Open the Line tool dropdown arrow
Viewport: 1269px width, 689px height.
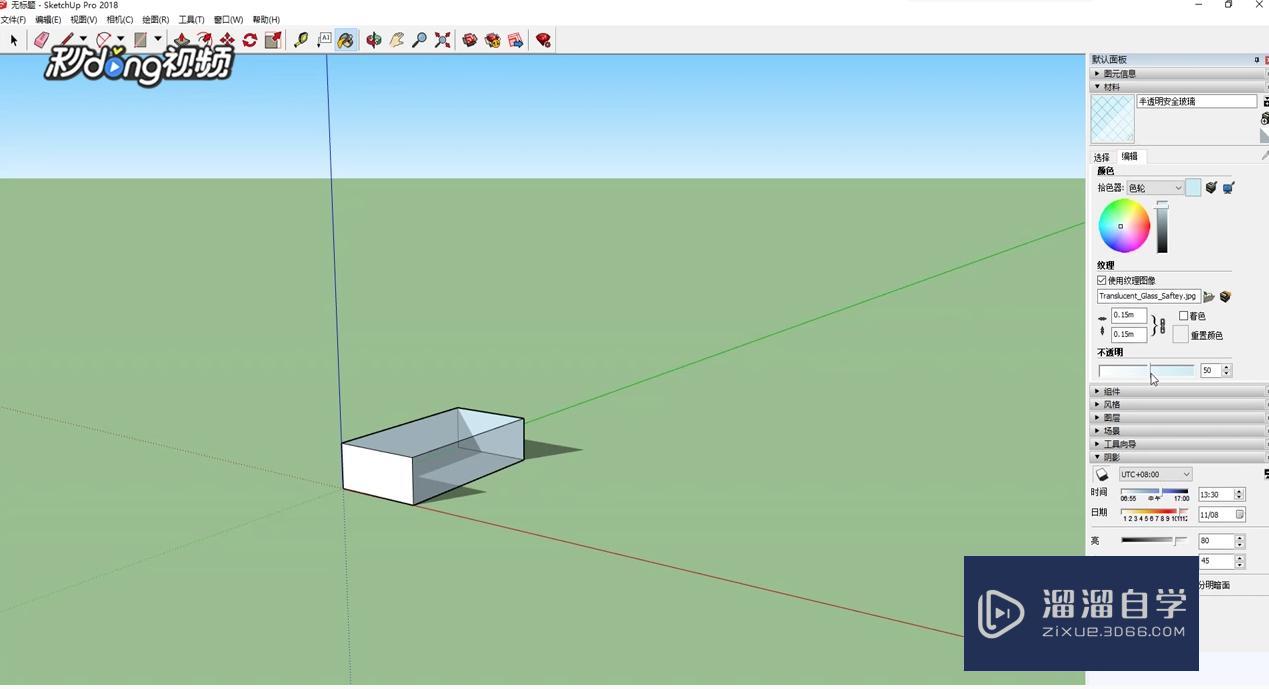[83, 40]
